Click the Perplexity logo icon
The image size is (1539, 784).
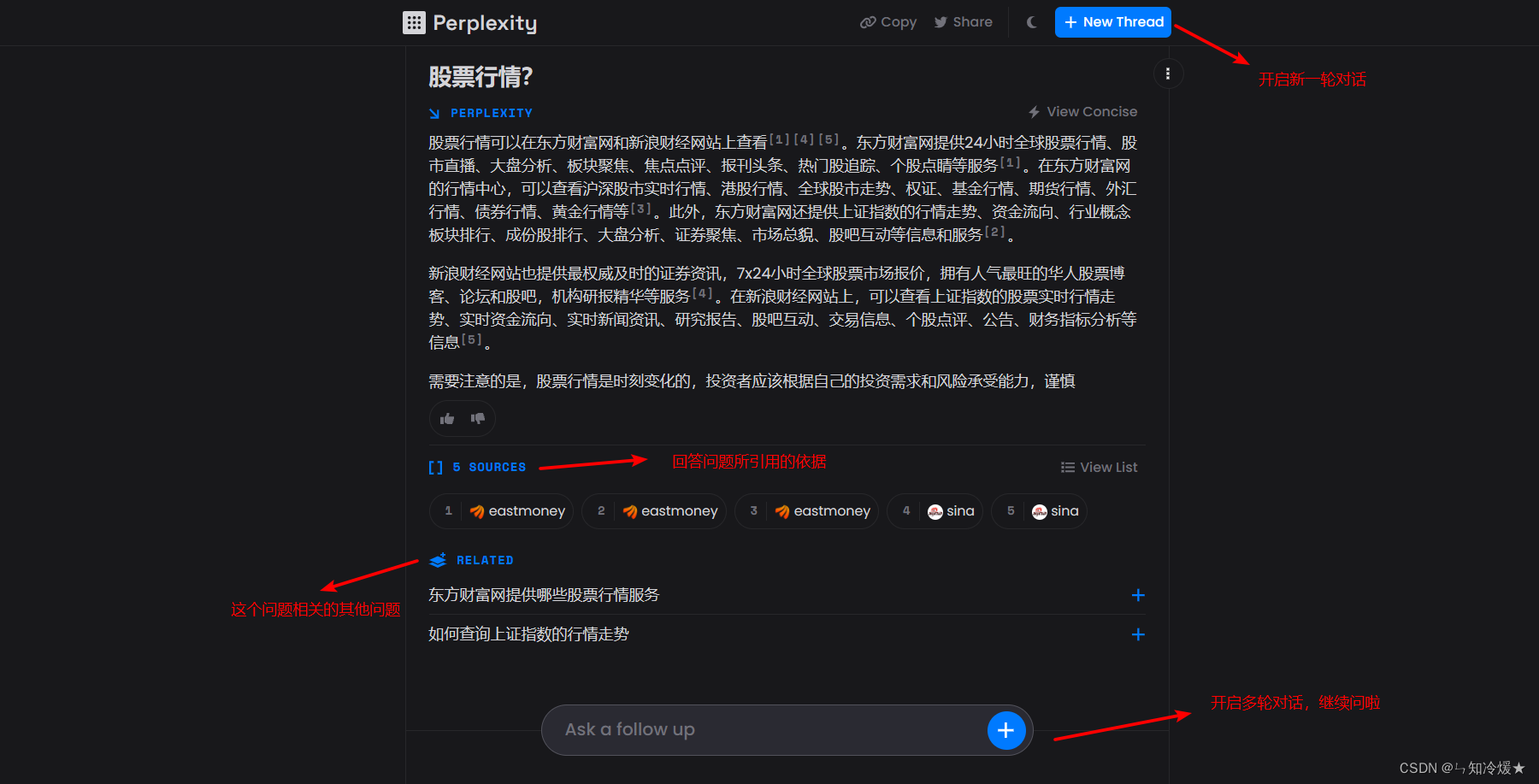[x=414, y=22]
